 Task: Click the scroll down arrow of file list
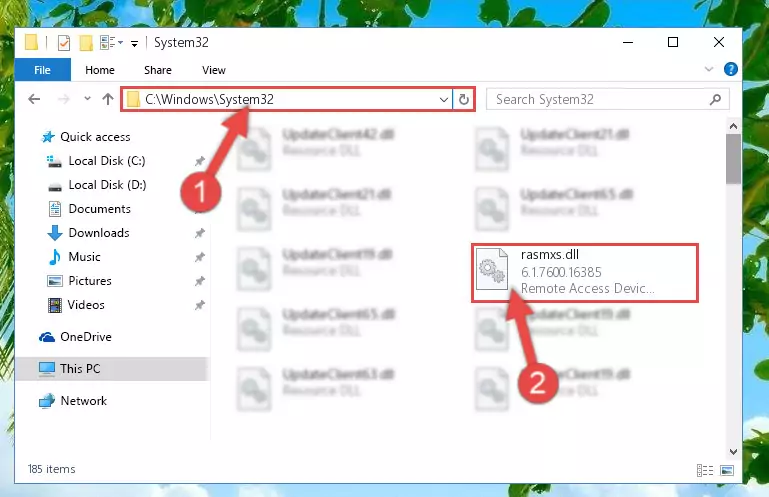tap(733, 451)
